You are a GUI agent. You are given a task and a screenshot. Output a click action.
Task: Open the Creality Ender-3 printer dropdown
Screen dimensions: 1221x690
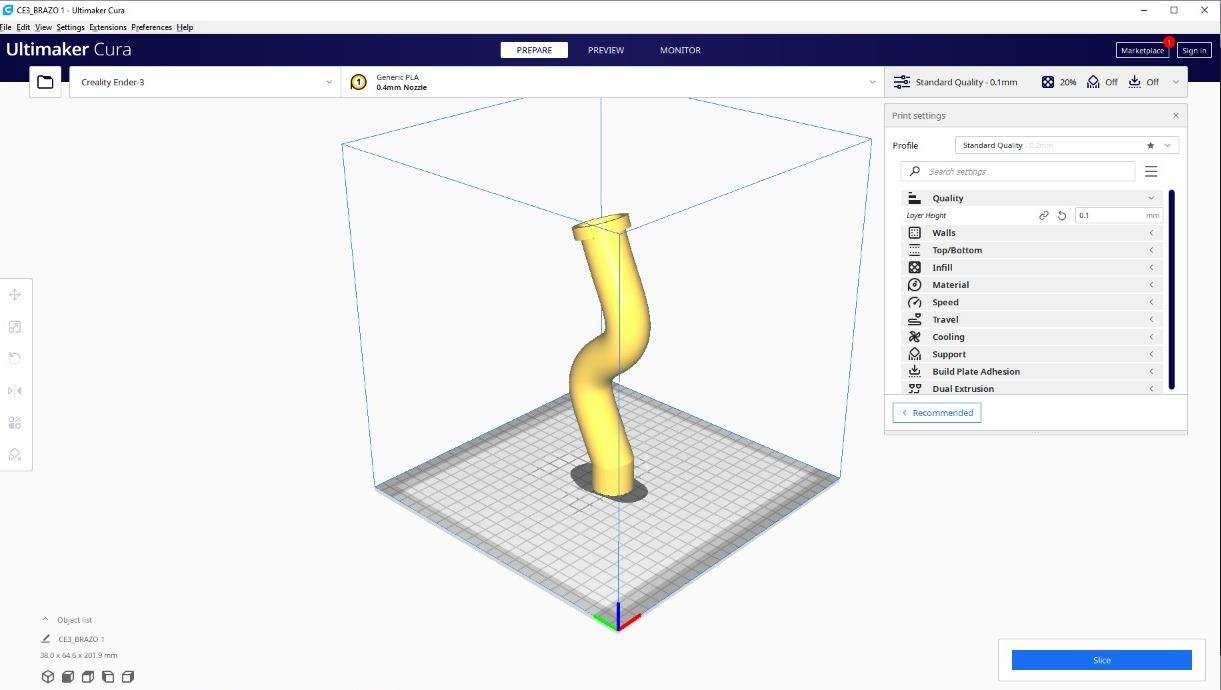[204, 82]
